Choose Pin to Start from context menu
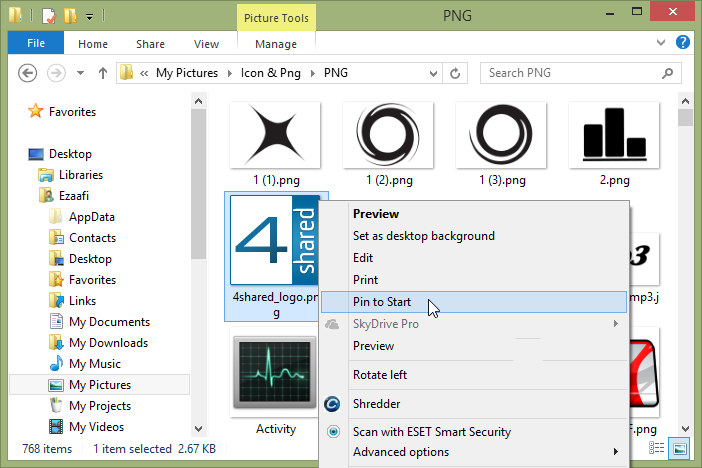Image resolution: width=702 pixels, height=468 pixels. click(x=382, y=302)
